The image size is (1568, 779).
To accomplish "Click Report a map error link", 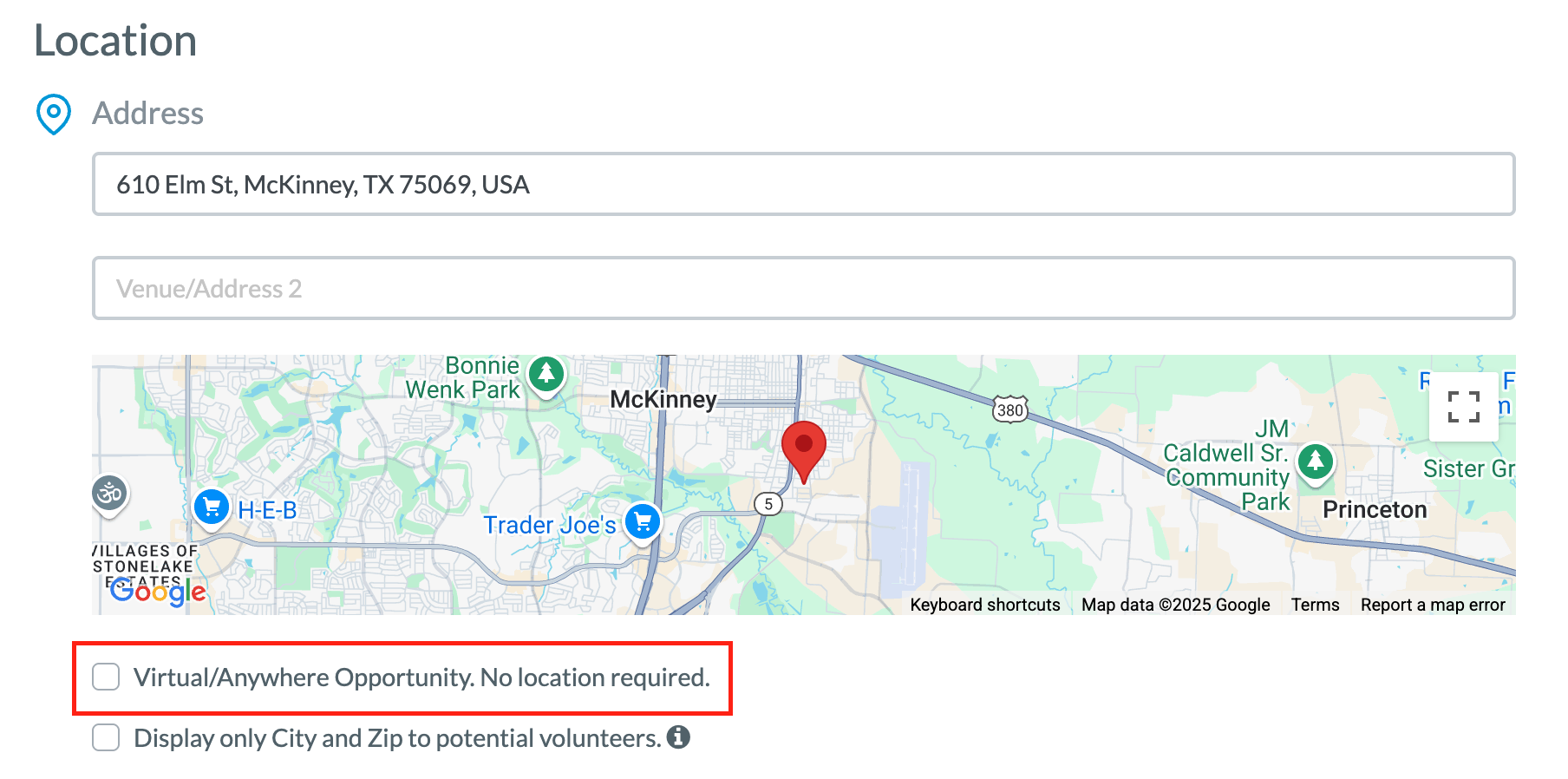I will (x=1433, y=605).
